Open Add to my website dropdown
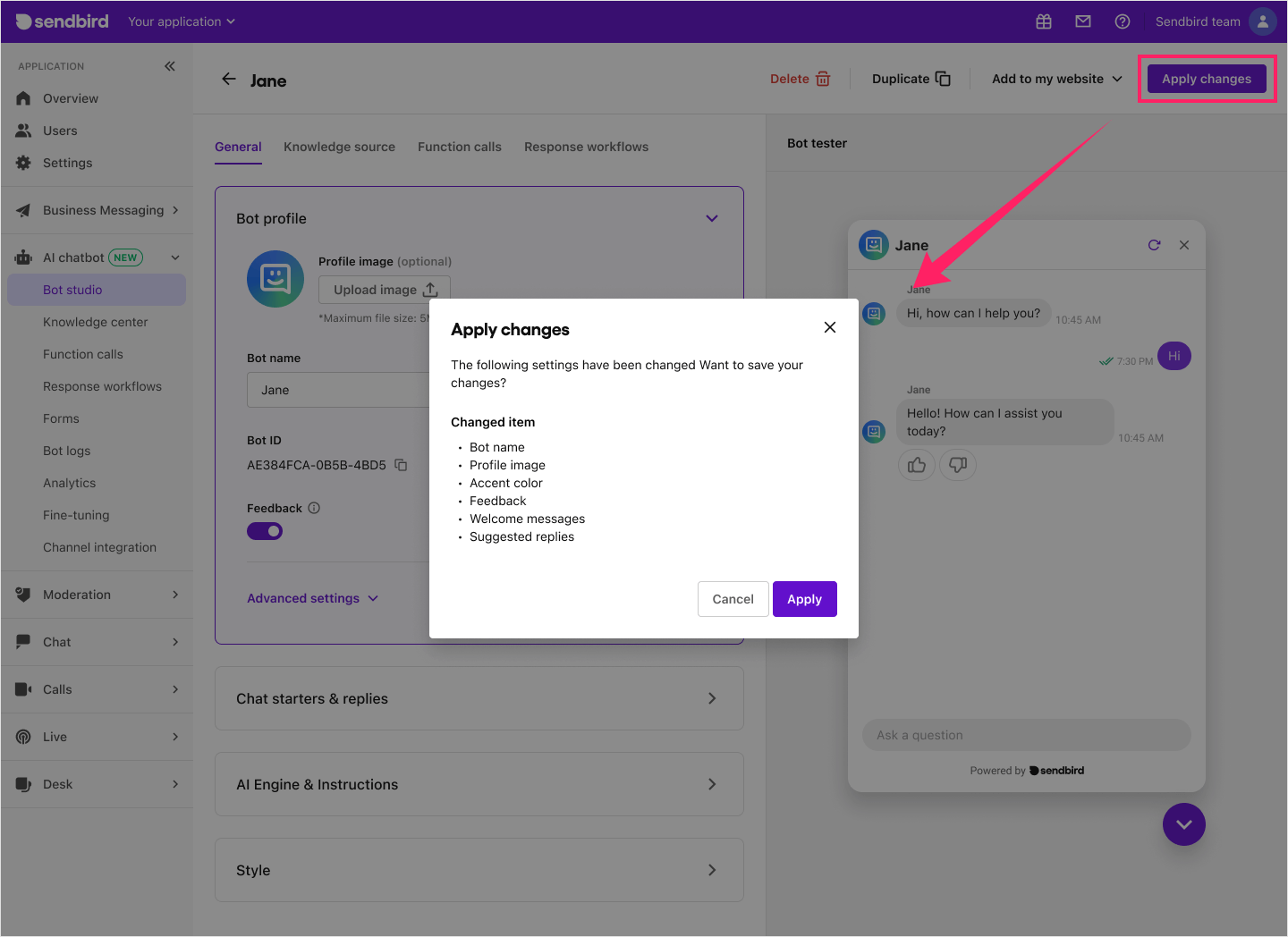Image resolution: width=1288 pixels, height=937 pixels. coord(1057,79)
